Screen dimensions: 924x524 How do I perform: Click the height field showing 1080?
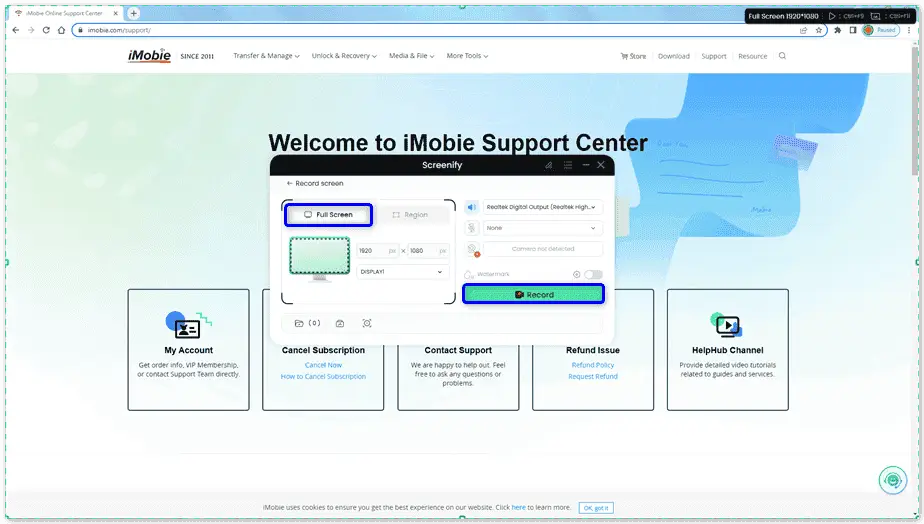(x=428, y=251)
